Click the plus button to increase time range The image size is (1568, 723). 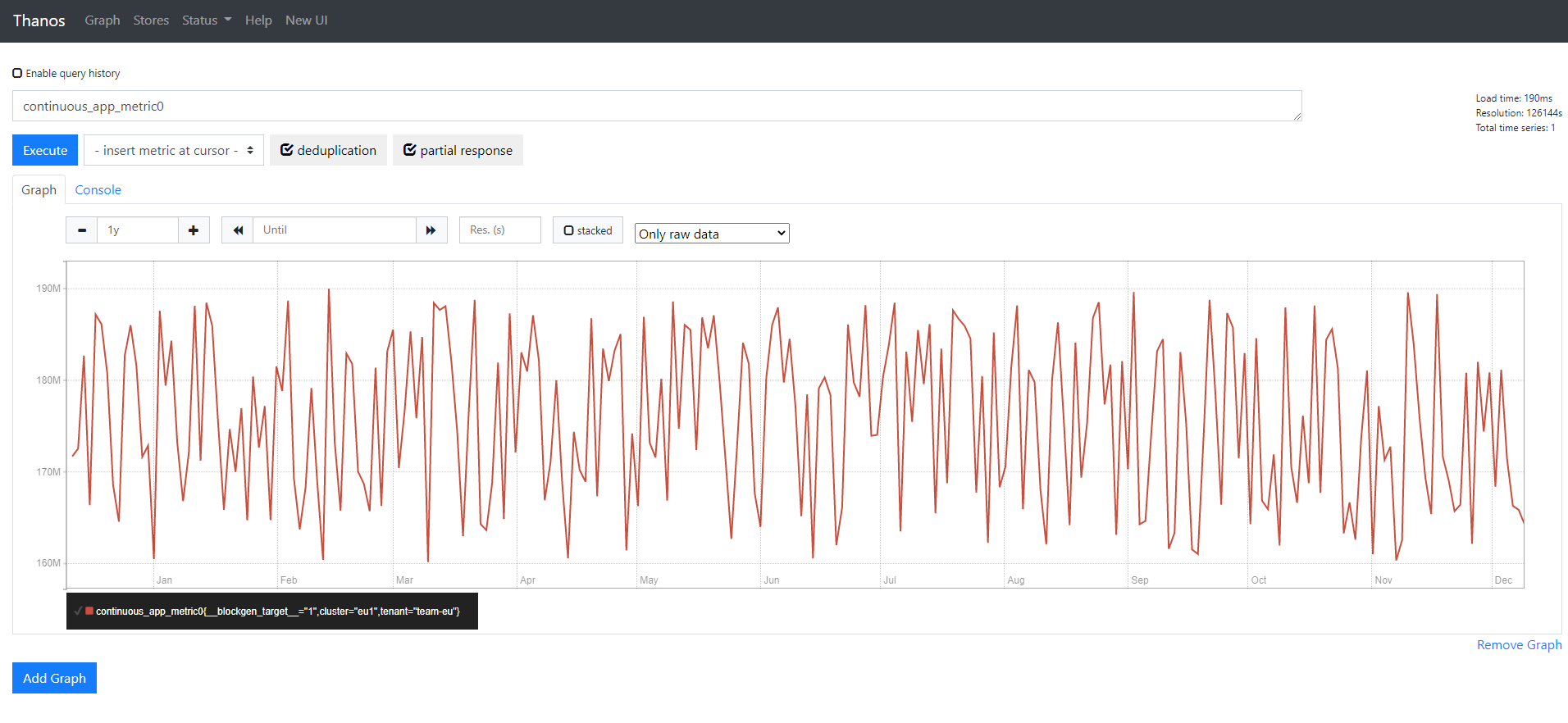(194, 230)
